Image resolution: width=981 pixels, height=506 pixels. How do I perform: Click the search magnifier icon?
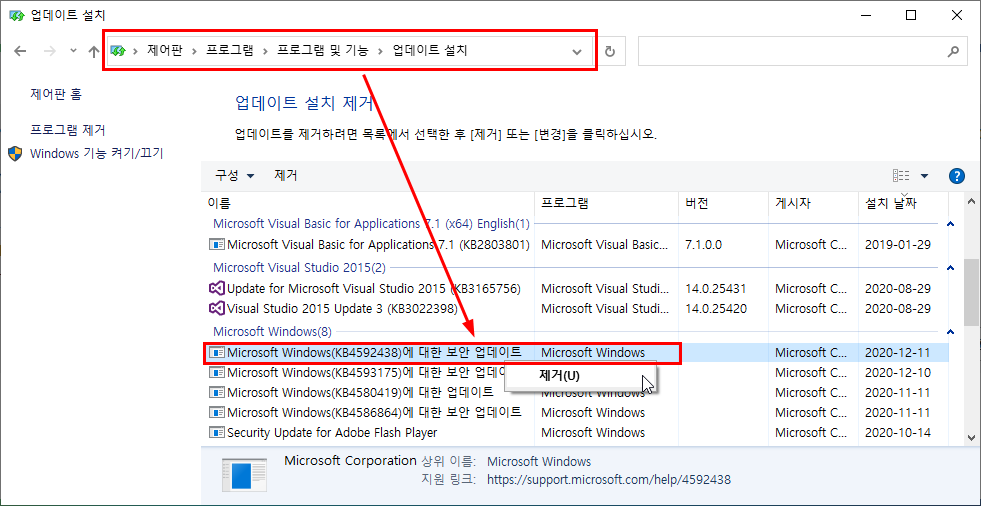[x=953, y=51]
